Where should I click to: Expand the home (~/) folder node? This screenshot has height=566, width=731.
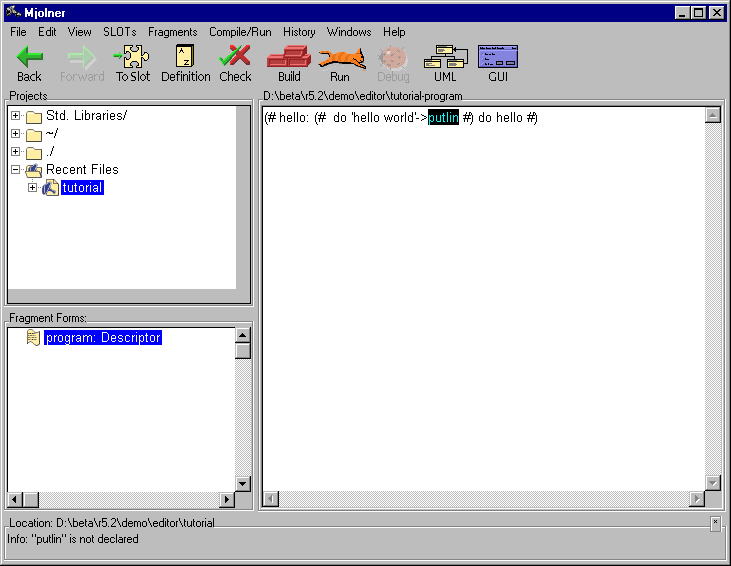16,134
